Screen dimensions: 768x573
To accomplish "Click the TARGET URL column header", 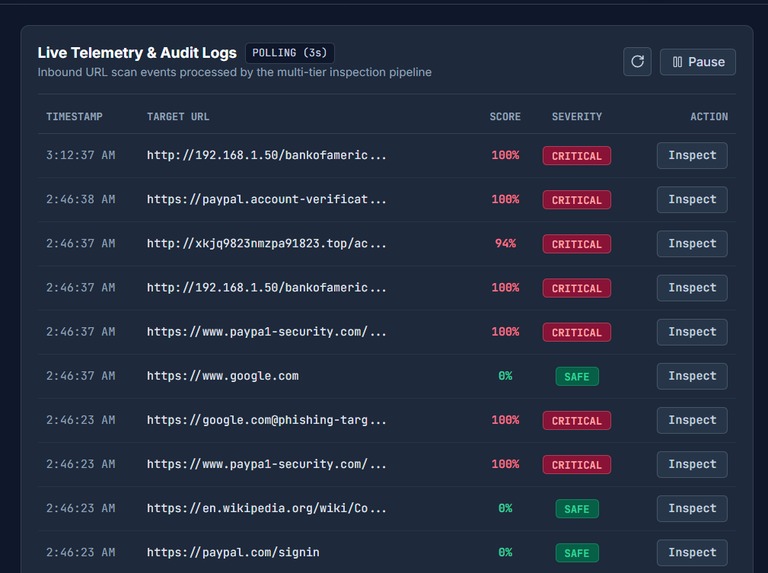I will click(x=178, y=117).
